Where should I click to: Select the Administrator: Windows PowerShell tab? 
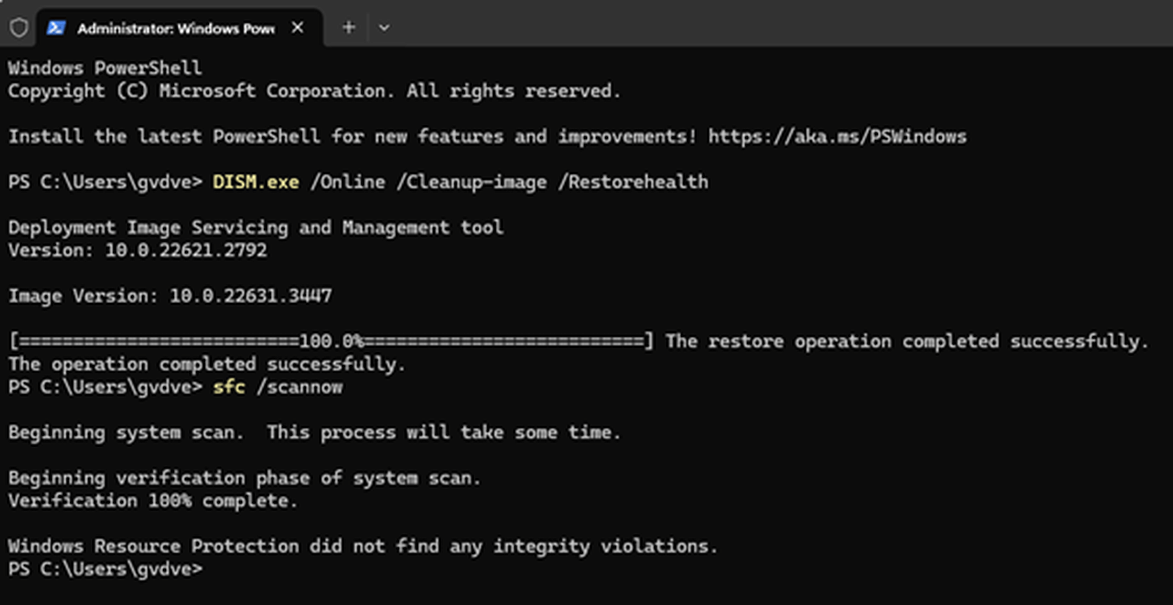175,28
